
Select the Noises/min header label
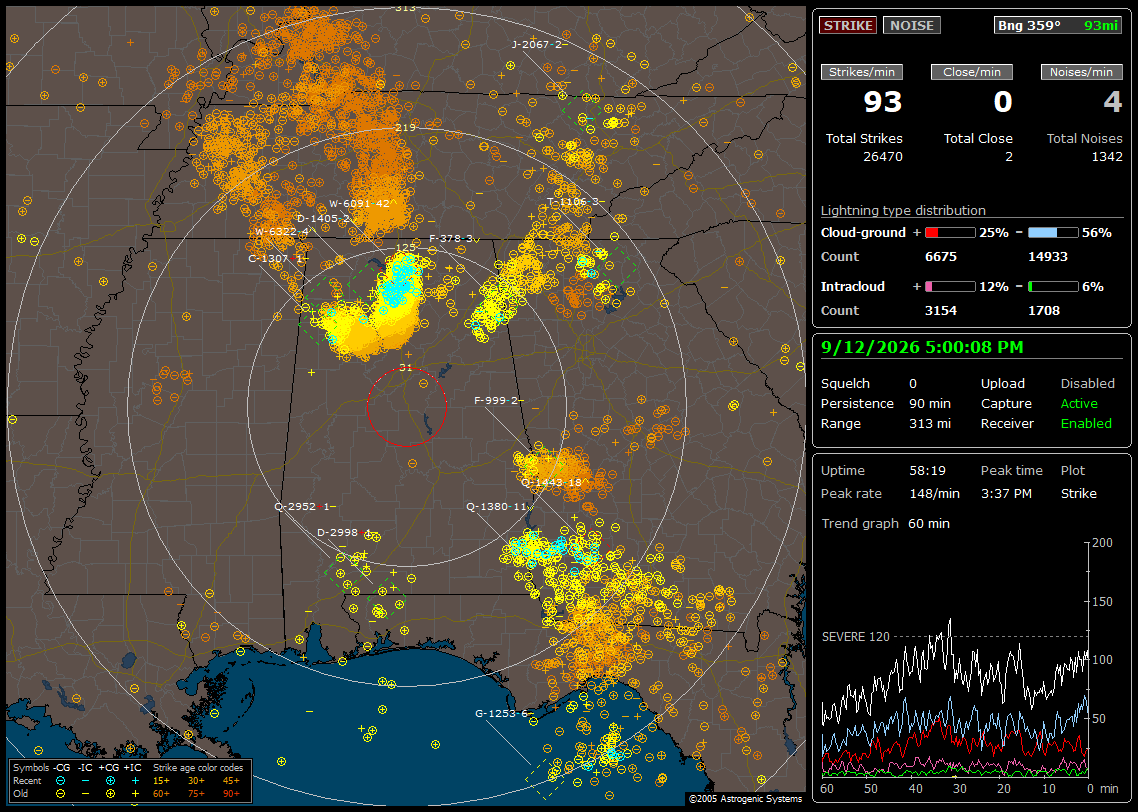[x=1081, y=72]
